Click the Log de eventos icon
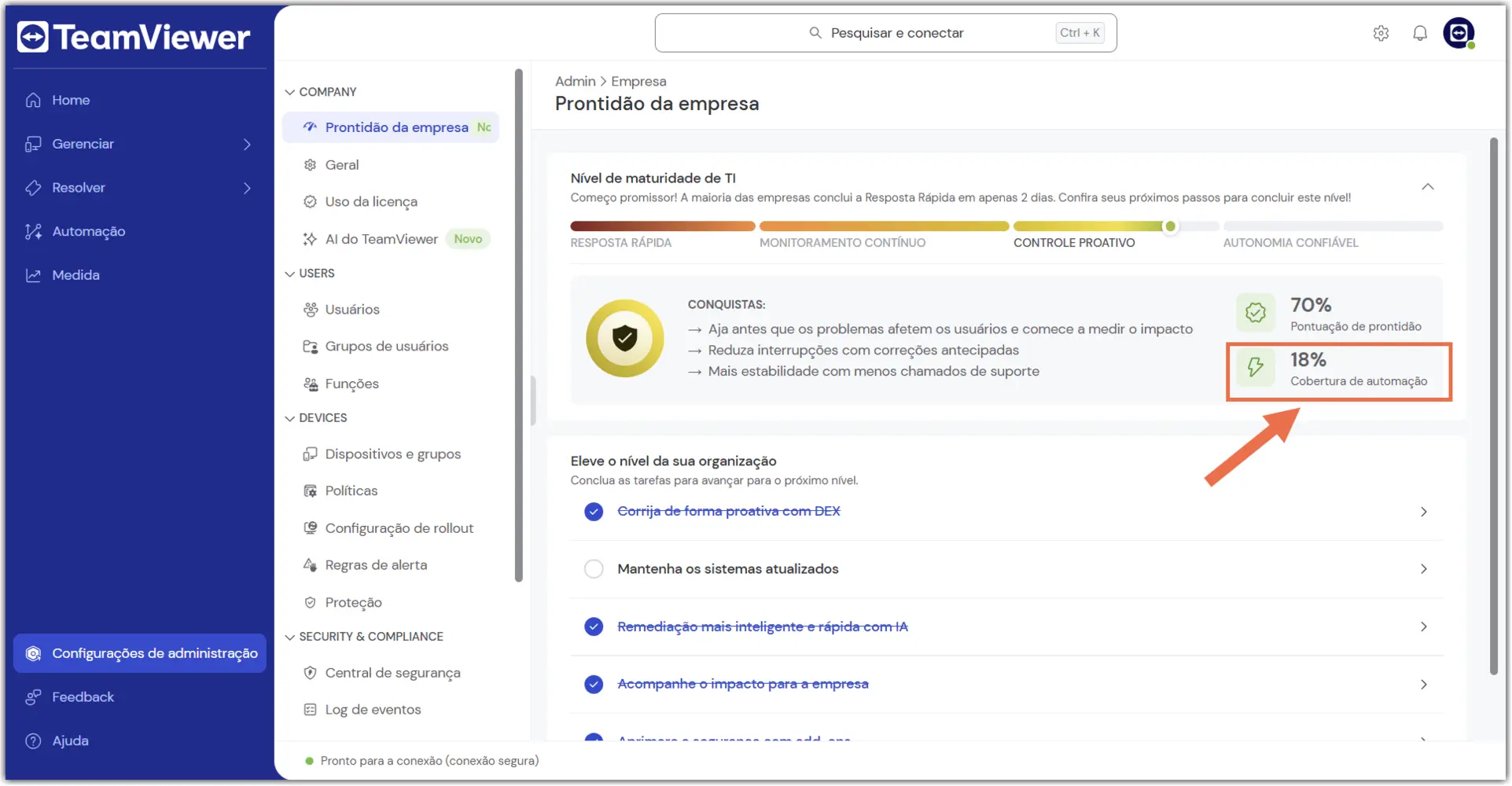The width and height of the screenshot is (1512, 786). click(x=310, y=710)
